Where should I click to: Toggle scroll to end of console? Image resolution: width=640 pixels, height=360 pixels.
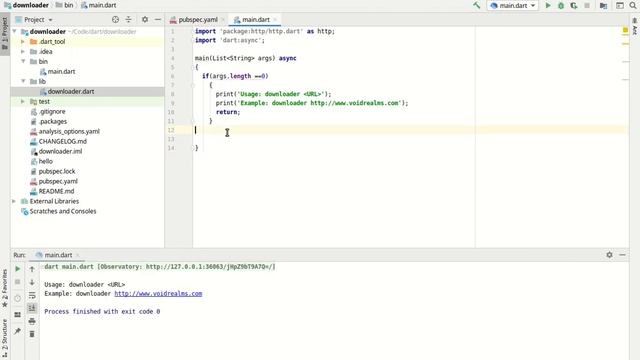tap(32, 308)
